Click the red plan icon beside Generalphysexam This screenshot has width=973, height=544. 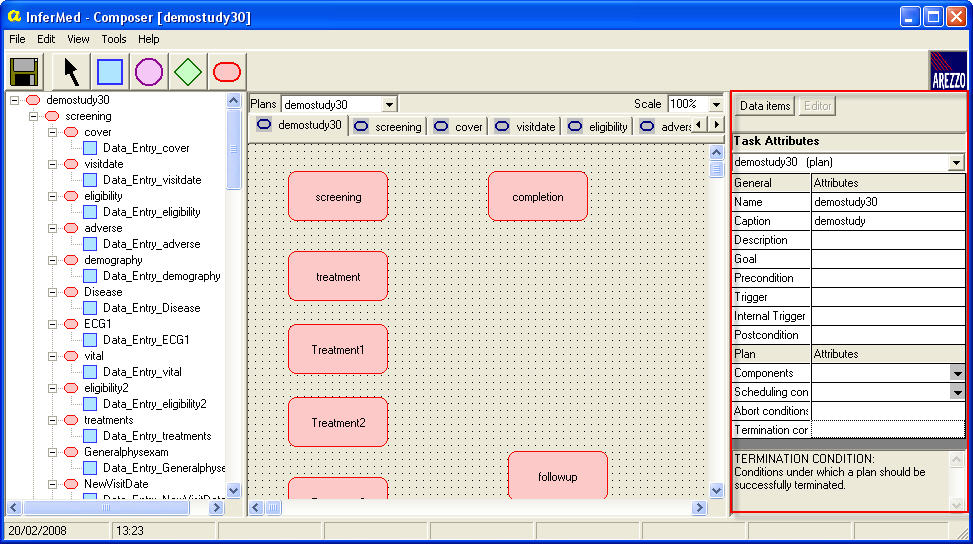pyautogui.click(x=71, y=452)
